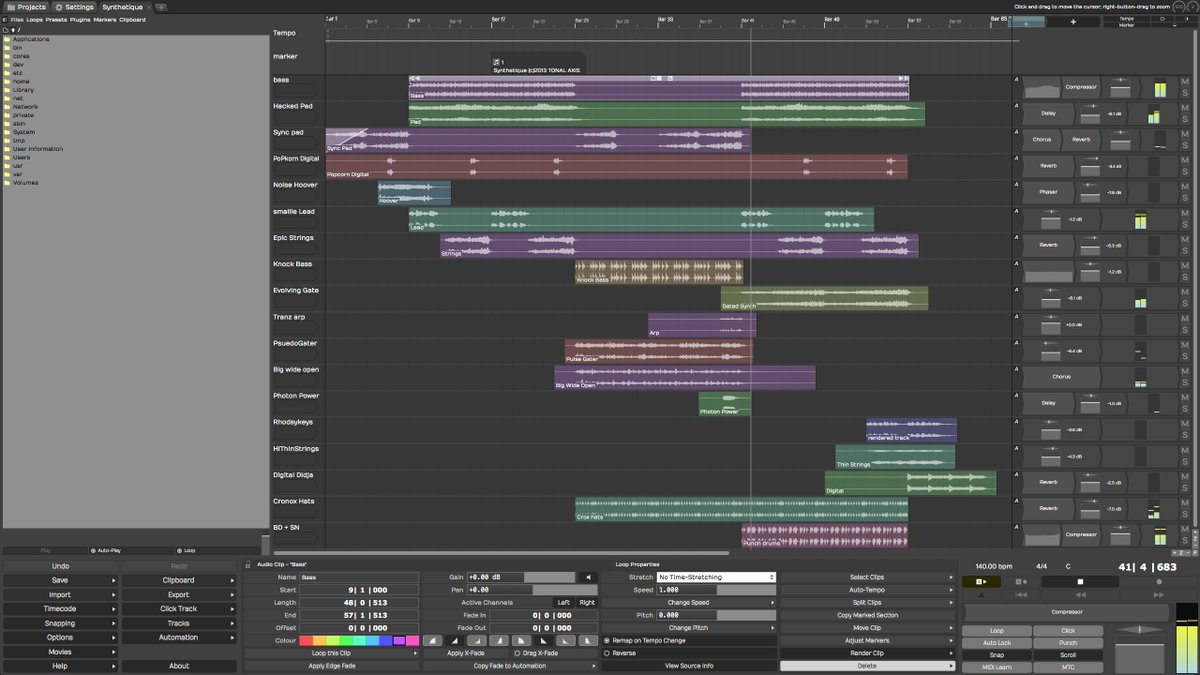Pick the pink colour swatch
Image resolution: width=1200 pixels, height=675 pixels.
pyautogui.click(x=412, y=640)
